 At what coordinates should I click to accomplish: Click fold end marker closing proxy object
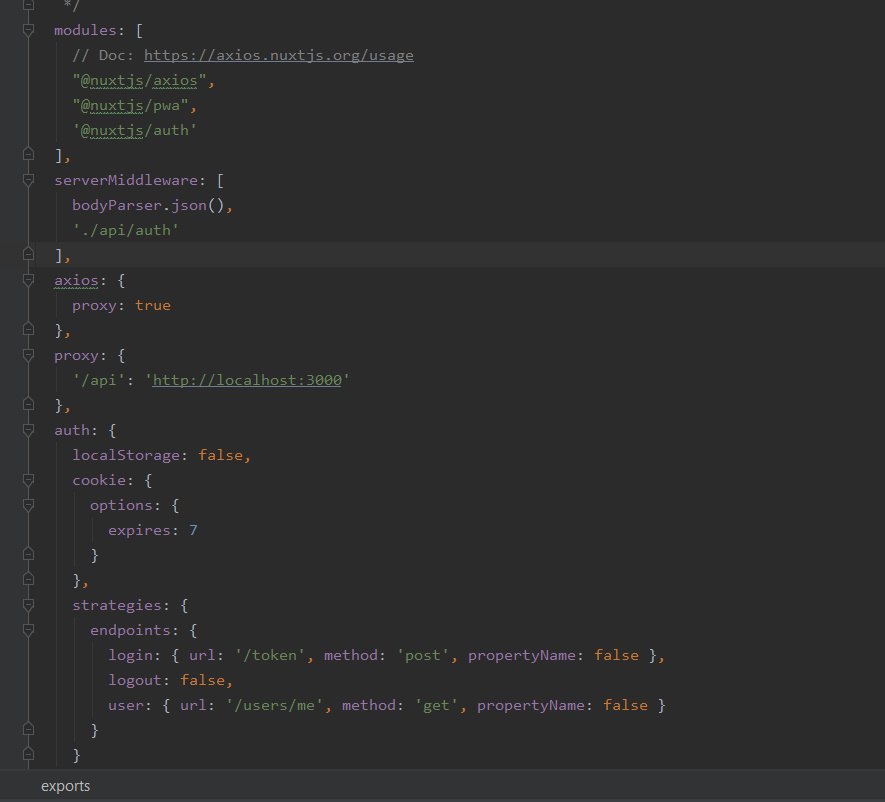[x=28, y=405]
